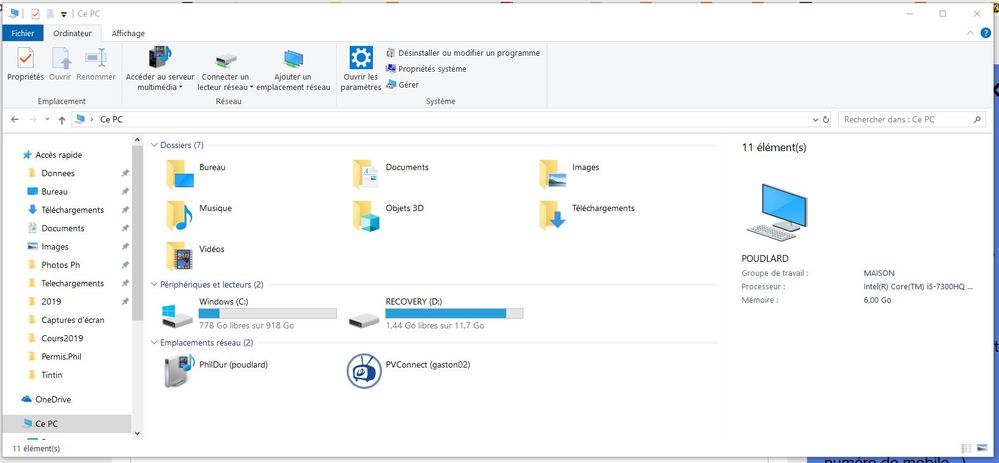Collapse the Périphériques et lecteurs group
The image size is (999, 463).
153,285
